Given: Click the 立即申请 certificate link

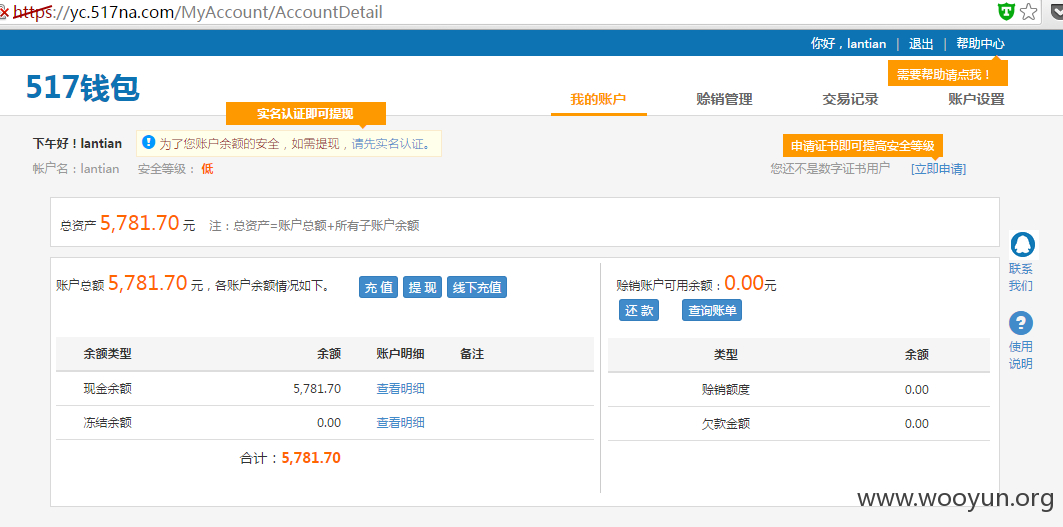Looking at the screenshot, I should pos(939,169).
